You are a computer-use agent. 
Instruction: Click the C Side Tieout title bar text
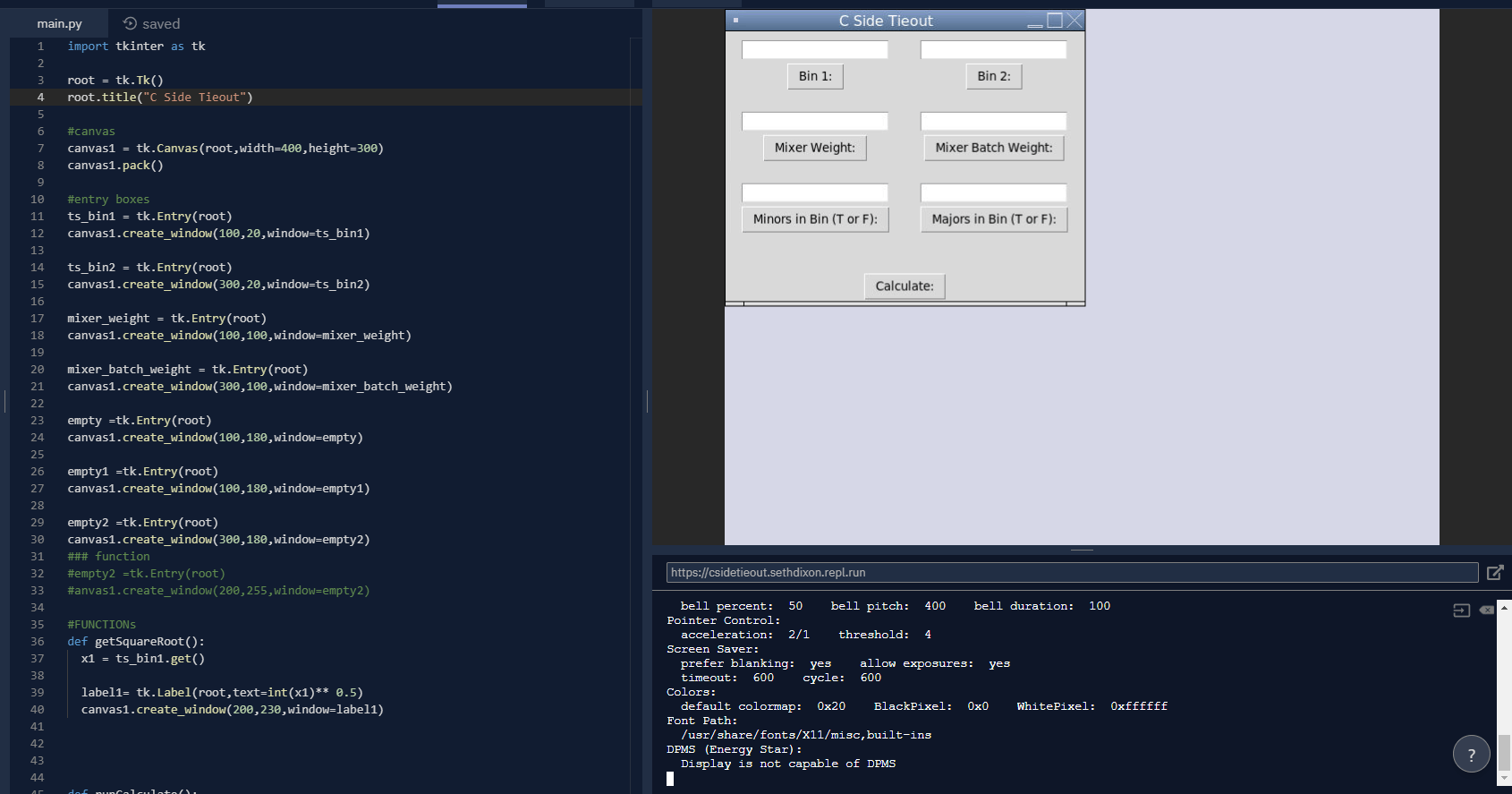coord(886,21)
